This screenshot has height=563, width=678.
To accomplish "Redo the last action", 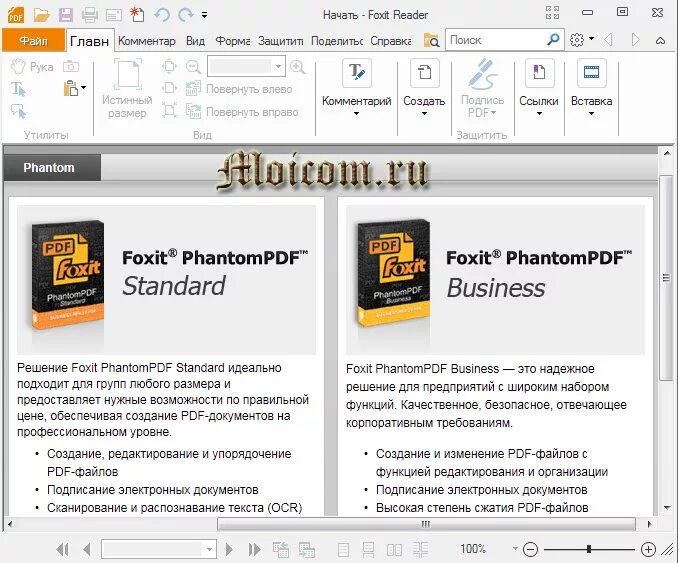I will tap(185, 15).
